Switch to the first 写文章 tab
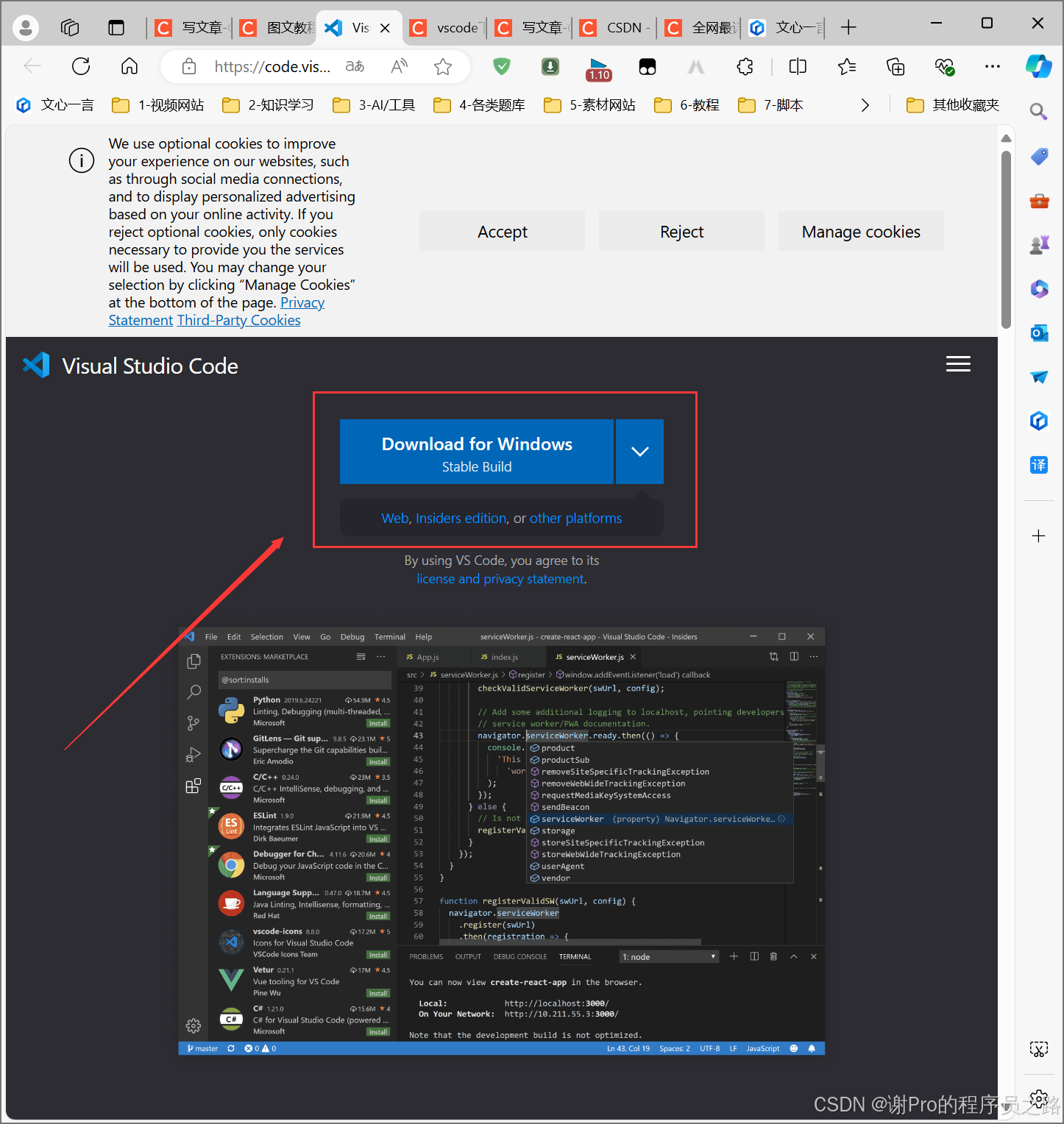1064x1124 pixels. [191, 28]
